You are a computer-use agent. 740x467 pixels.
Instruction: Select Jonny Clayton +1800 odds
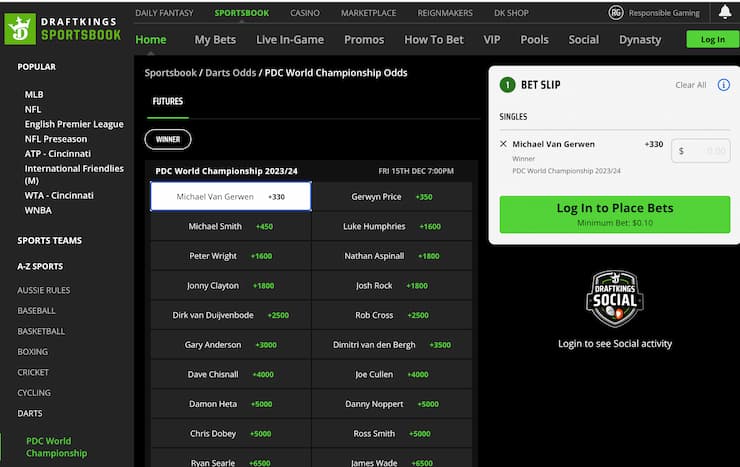coord(231,285)
